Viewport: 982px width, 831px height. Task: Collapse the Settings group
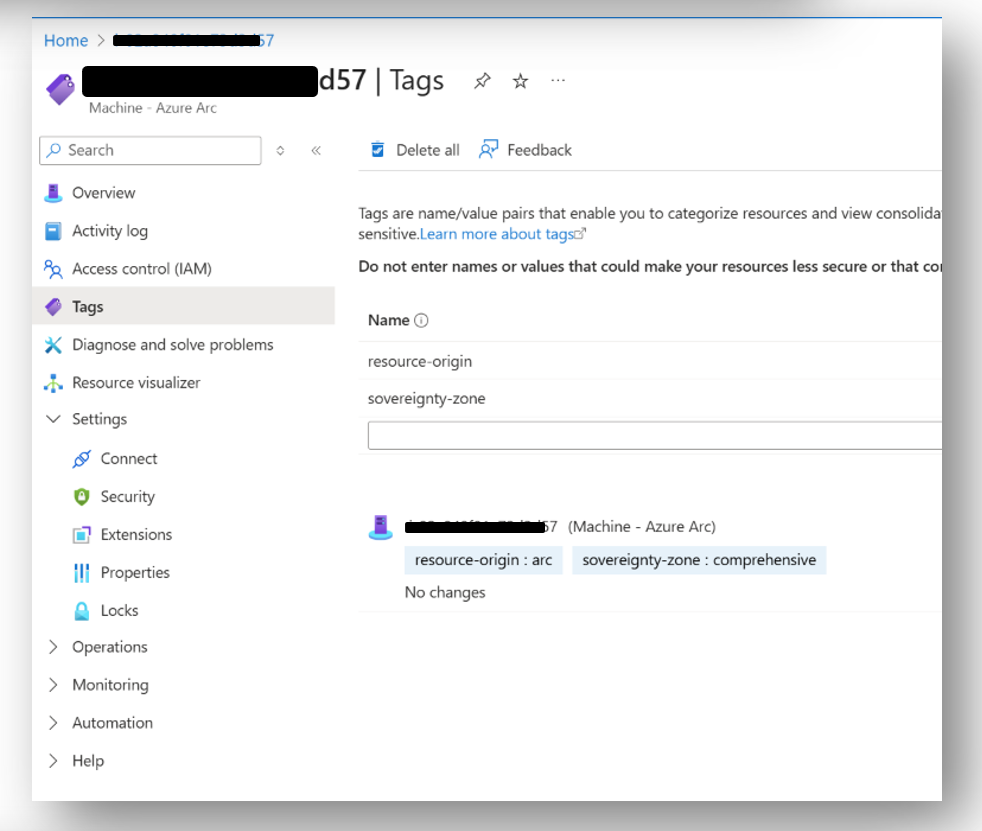tap(54, 419)
